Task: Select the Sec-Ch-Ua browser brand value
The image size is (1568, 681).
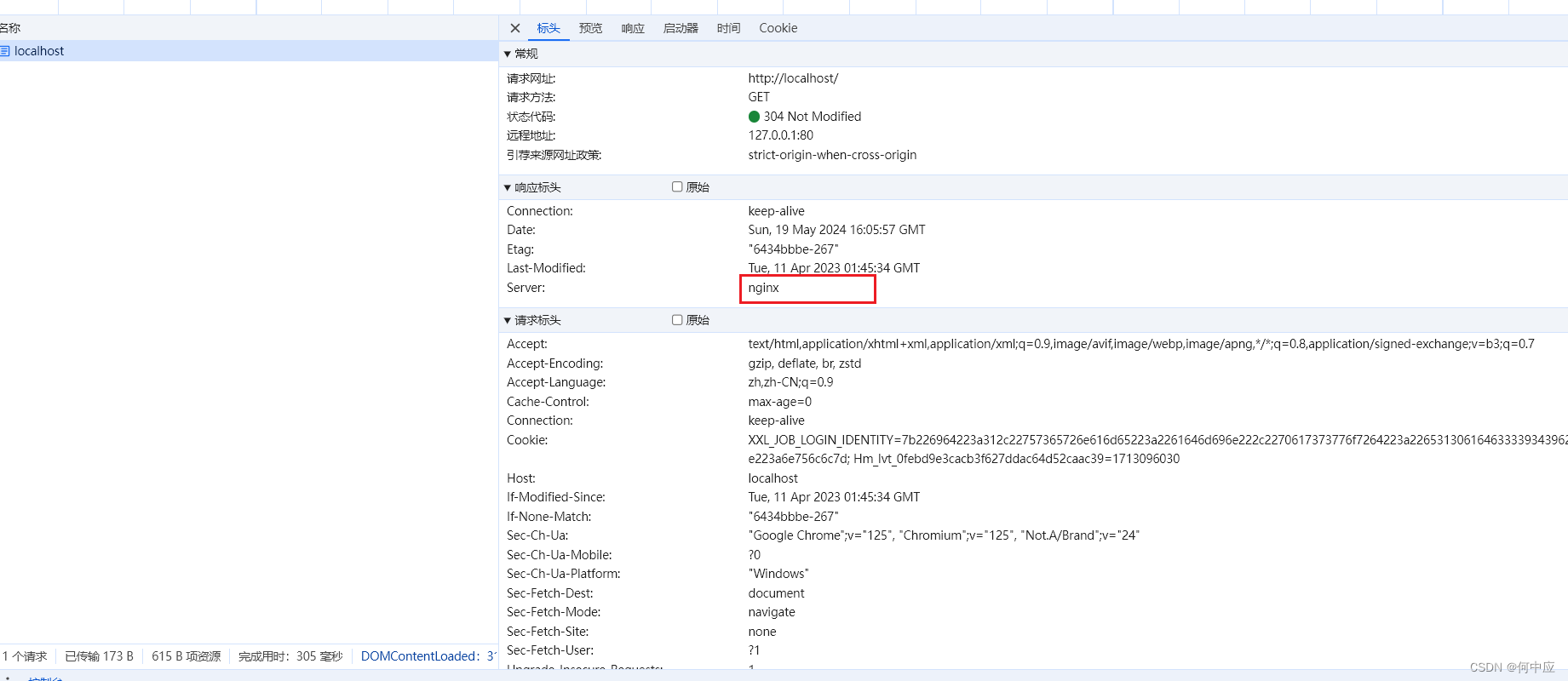Action: tap(944, 535)
